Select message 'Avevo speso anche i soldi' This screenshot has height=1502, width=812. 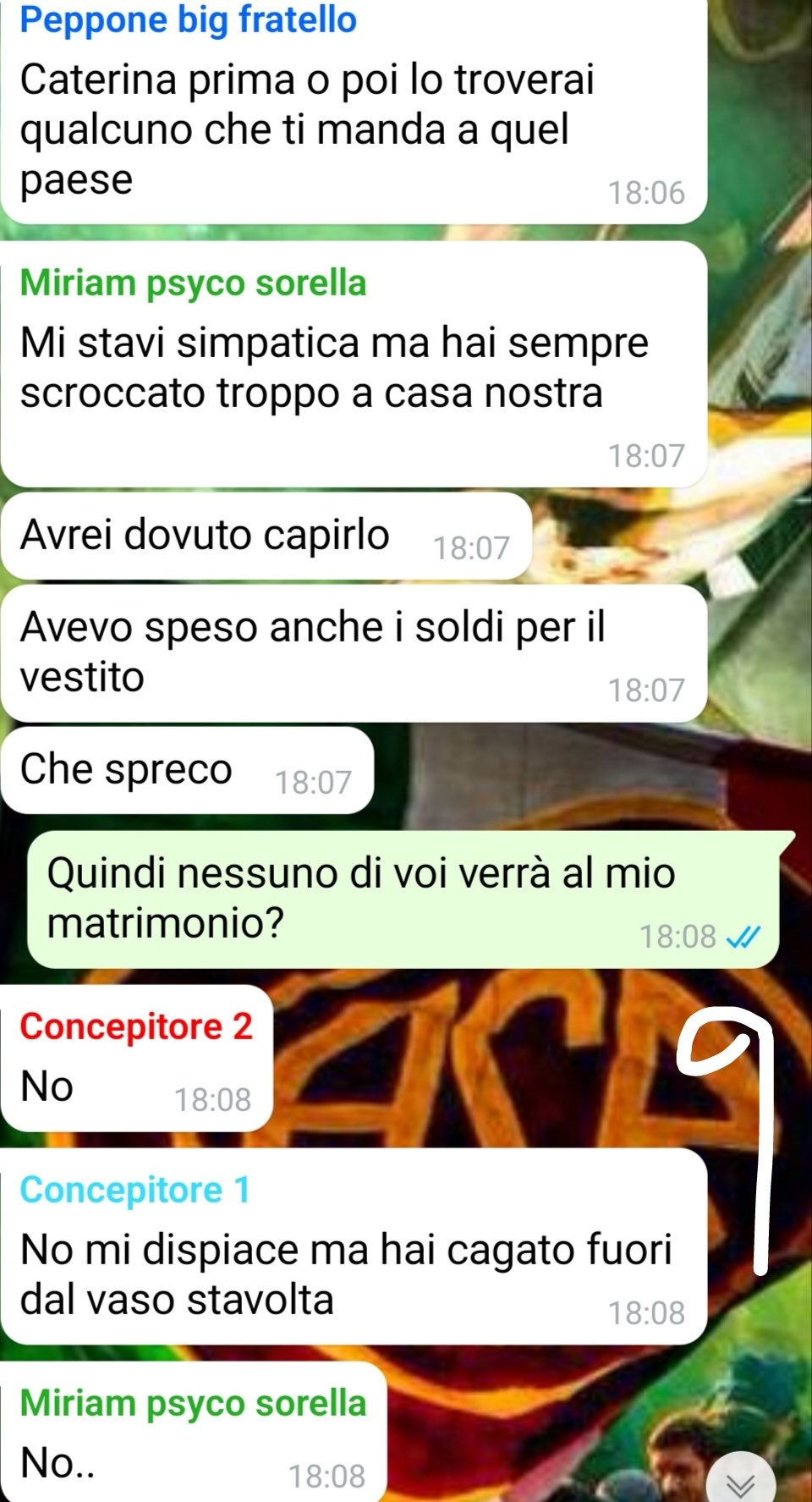pyautogui.click(x=354, y=653)
